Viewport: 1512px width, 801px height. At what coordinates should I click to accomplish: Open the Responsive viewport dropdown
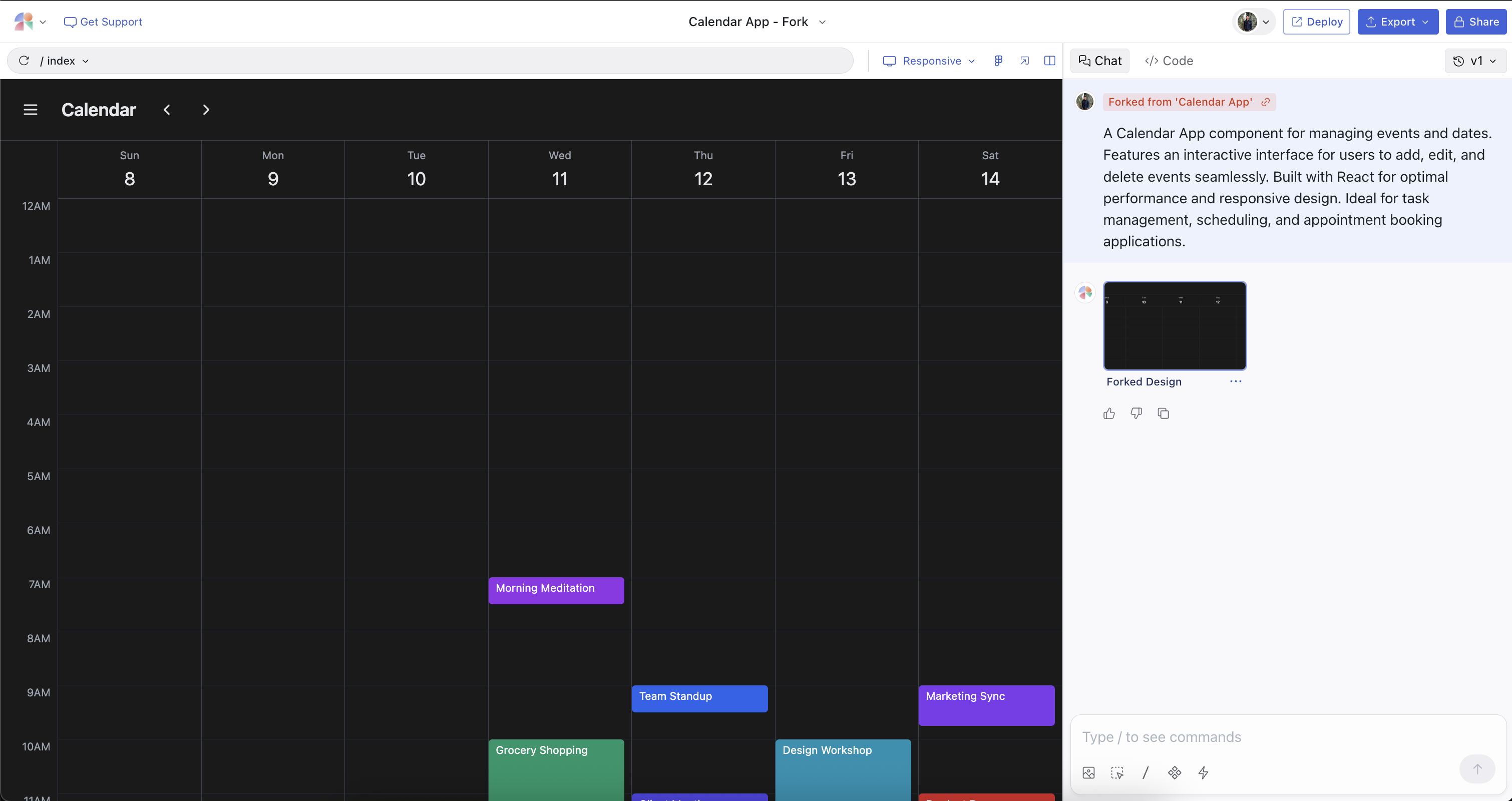coord(929,61)
